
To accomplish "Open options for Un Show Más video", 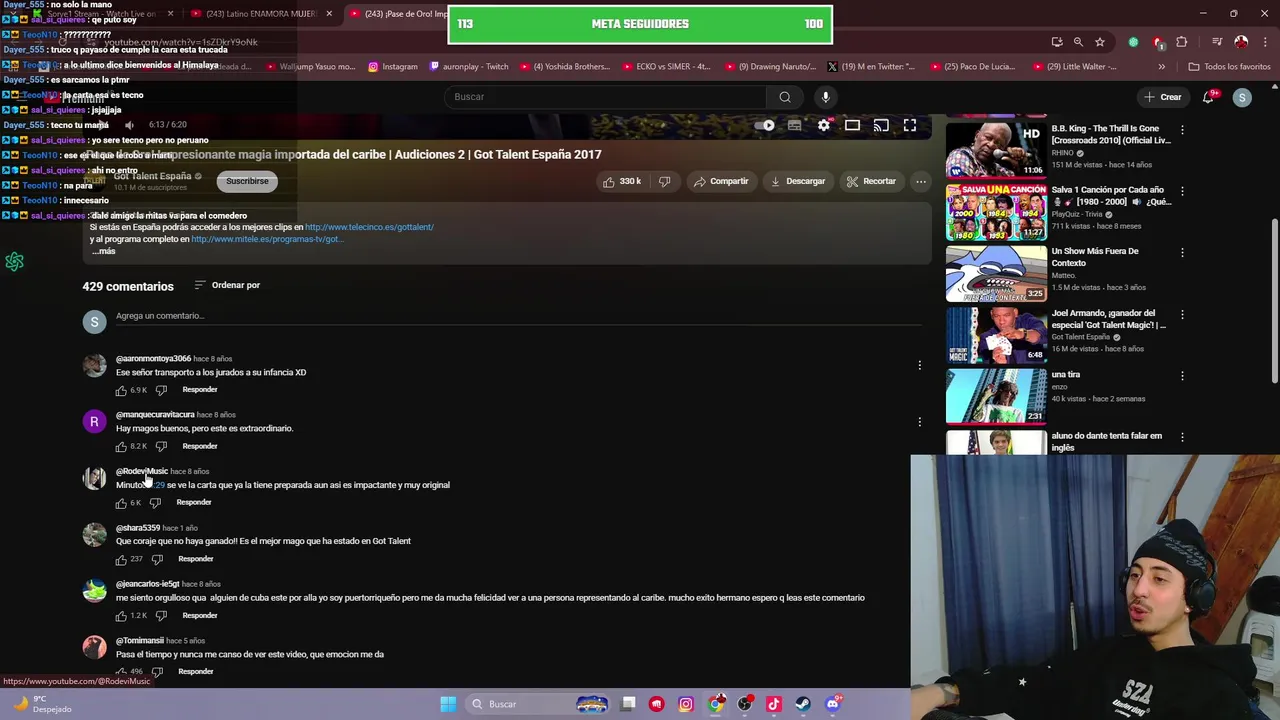I will (1182, 253).
